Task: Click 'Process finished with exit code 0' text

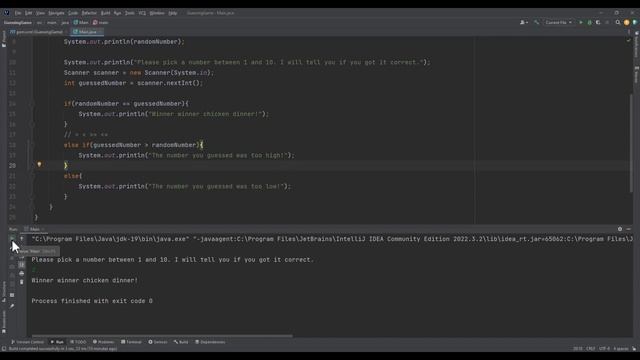Action: click(x=92, y=301)
